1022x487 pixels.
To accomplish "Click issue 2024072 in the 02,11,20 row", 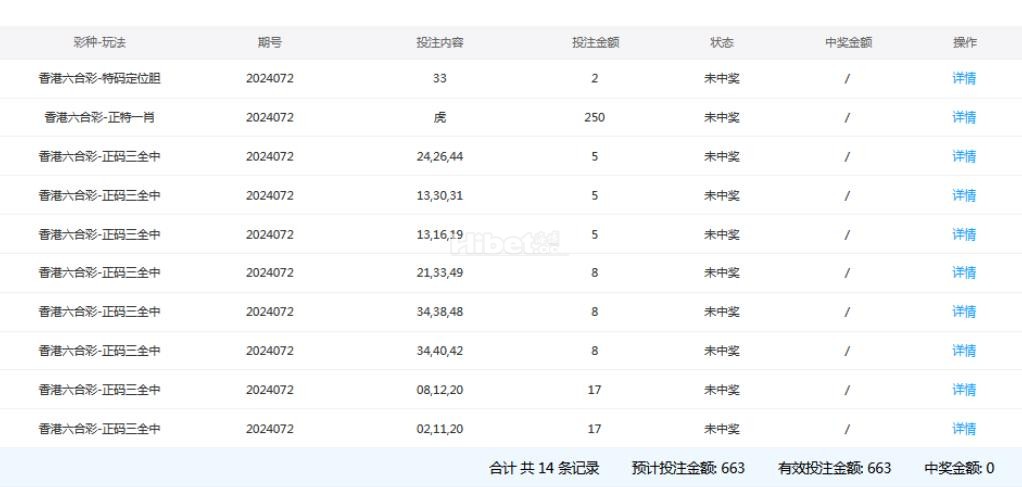I will 270,429.
